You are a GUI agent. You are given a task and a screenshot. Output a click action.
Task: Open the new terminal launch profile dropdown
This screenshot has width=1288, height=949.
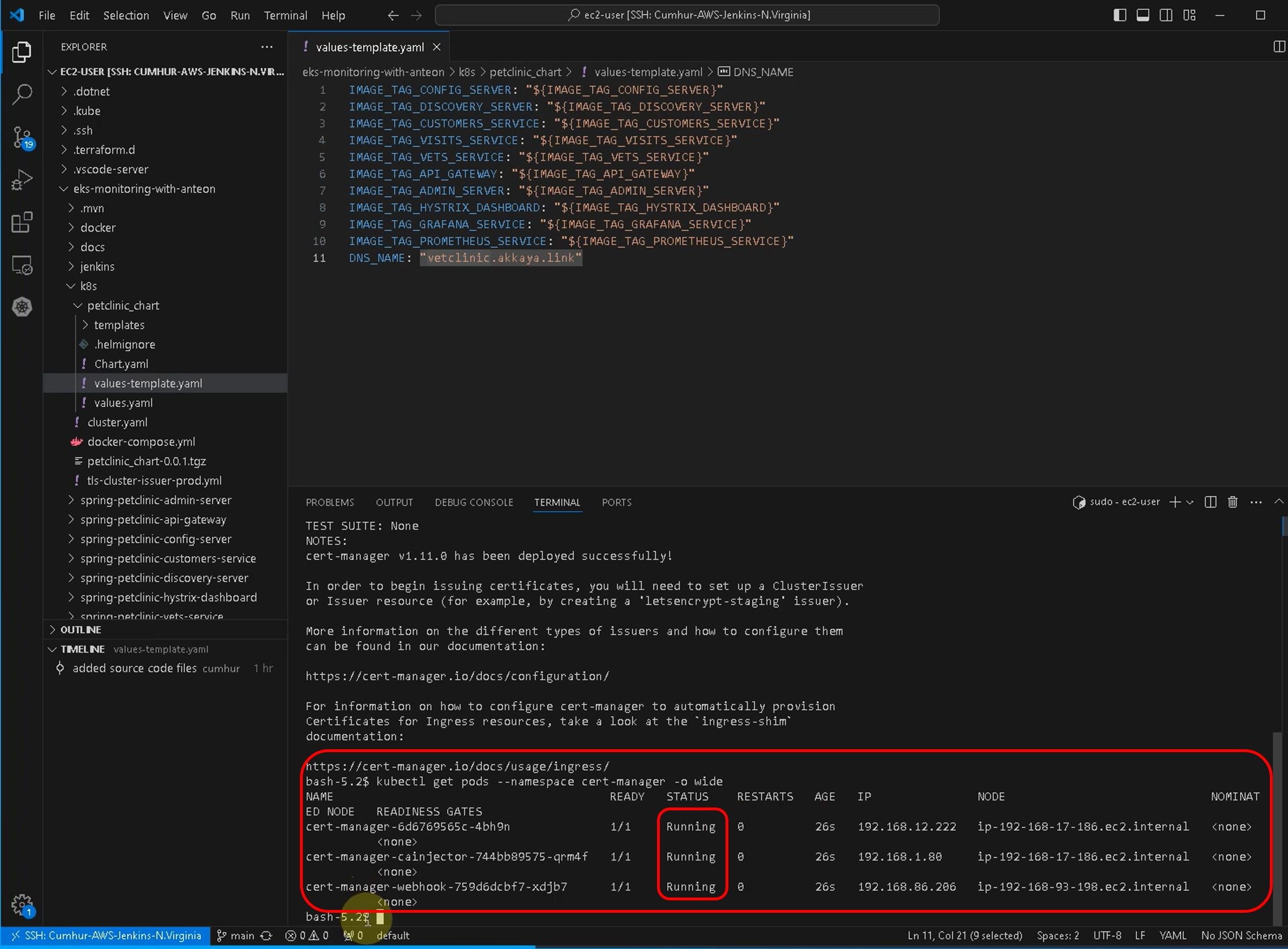(x=1190, y=502)
